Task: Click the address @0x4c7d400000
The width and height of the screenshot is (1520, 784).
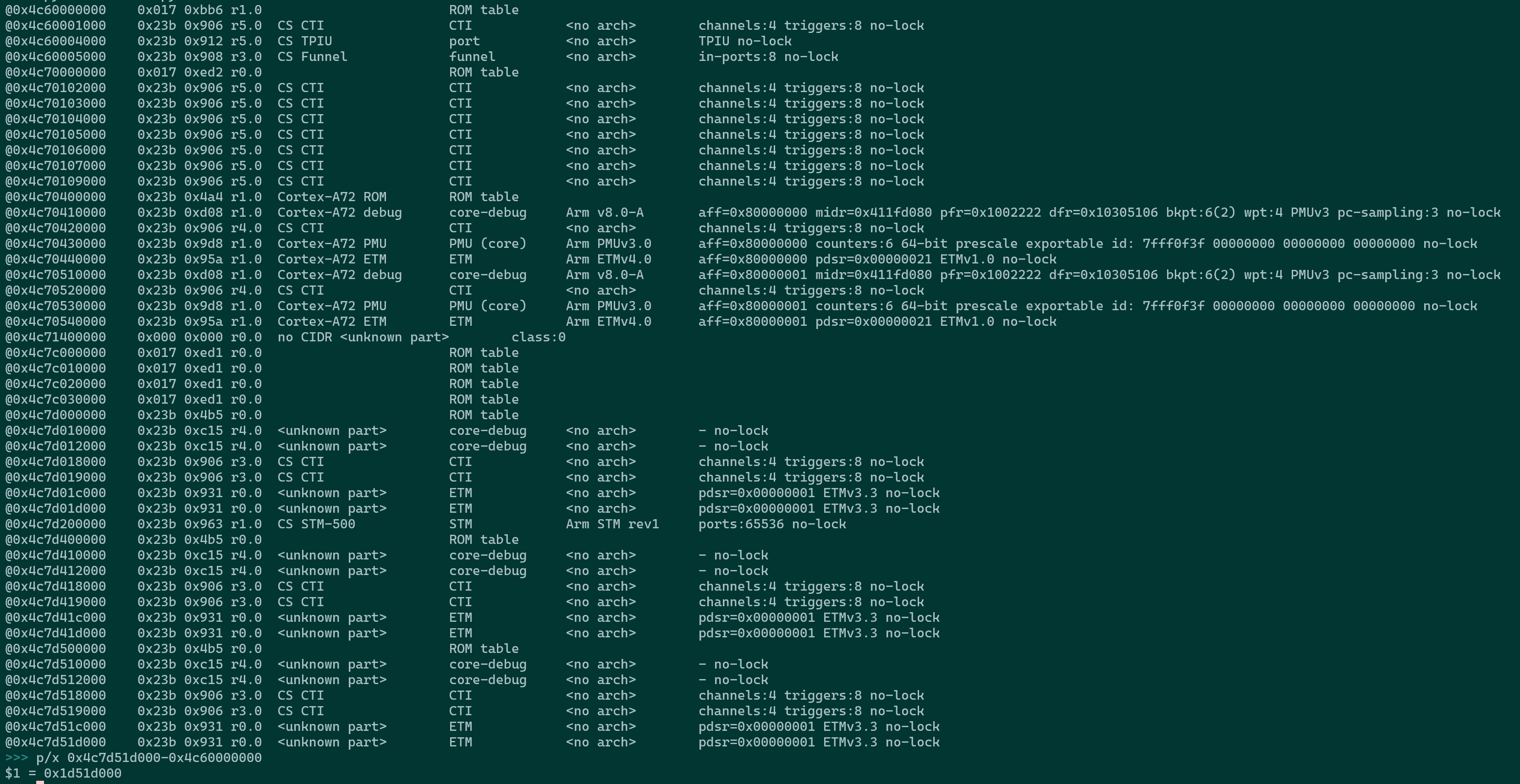Action: (55, 540)
